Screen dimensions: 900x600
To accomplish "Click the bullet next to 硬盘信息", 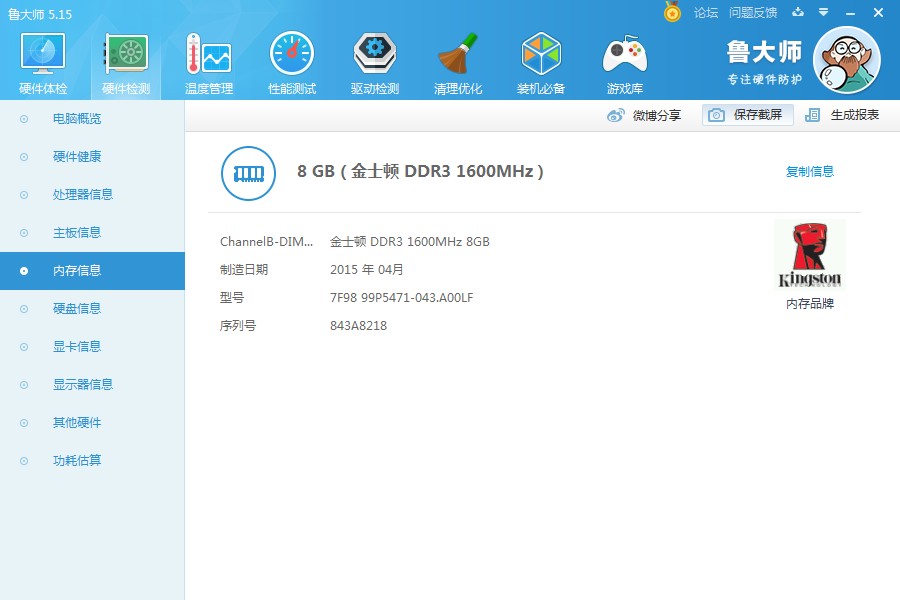I will click(x=24, y=309).
